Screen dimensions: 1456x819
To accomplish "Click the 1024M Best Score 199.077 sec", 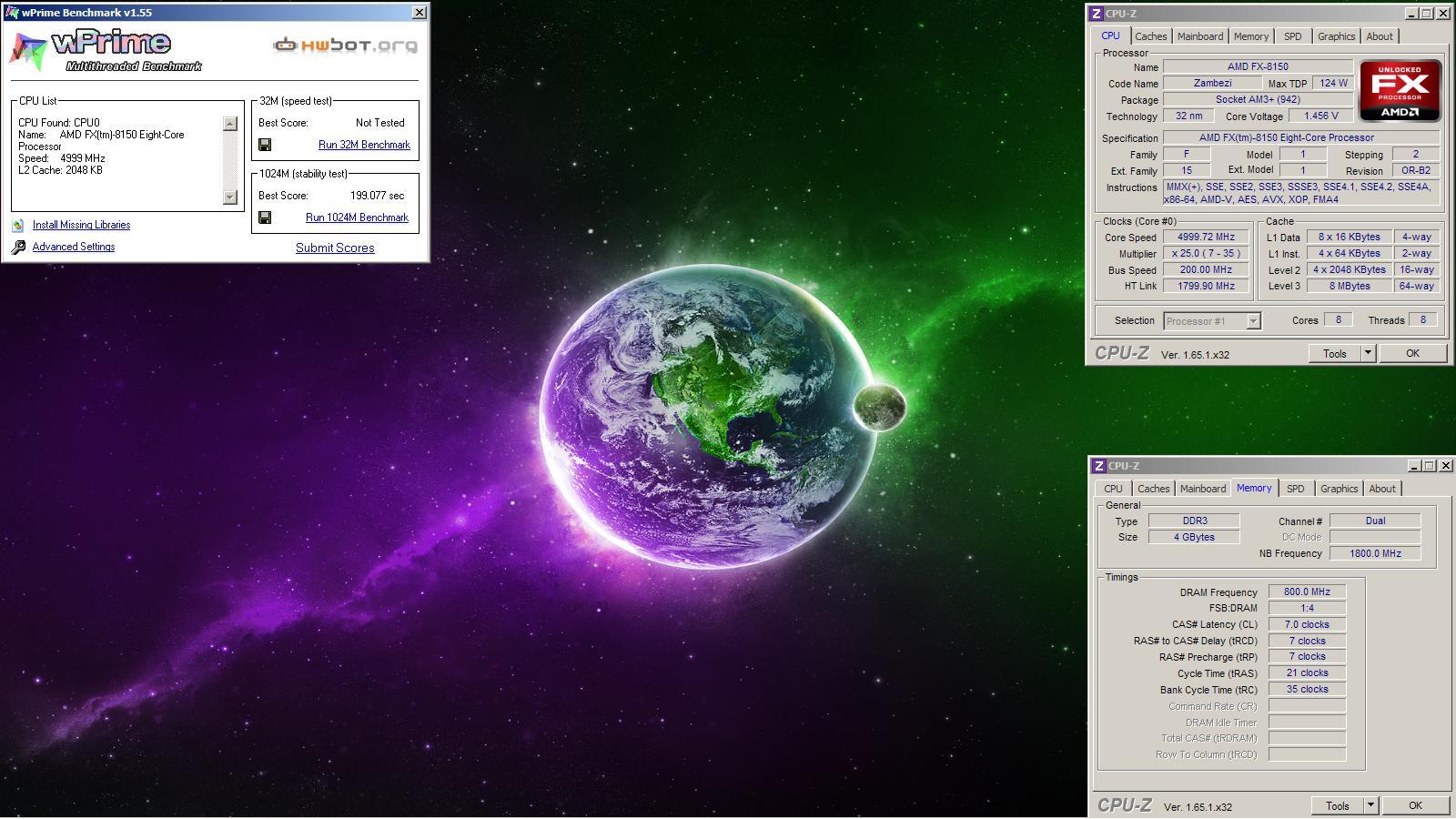I will tap(377, 196).
